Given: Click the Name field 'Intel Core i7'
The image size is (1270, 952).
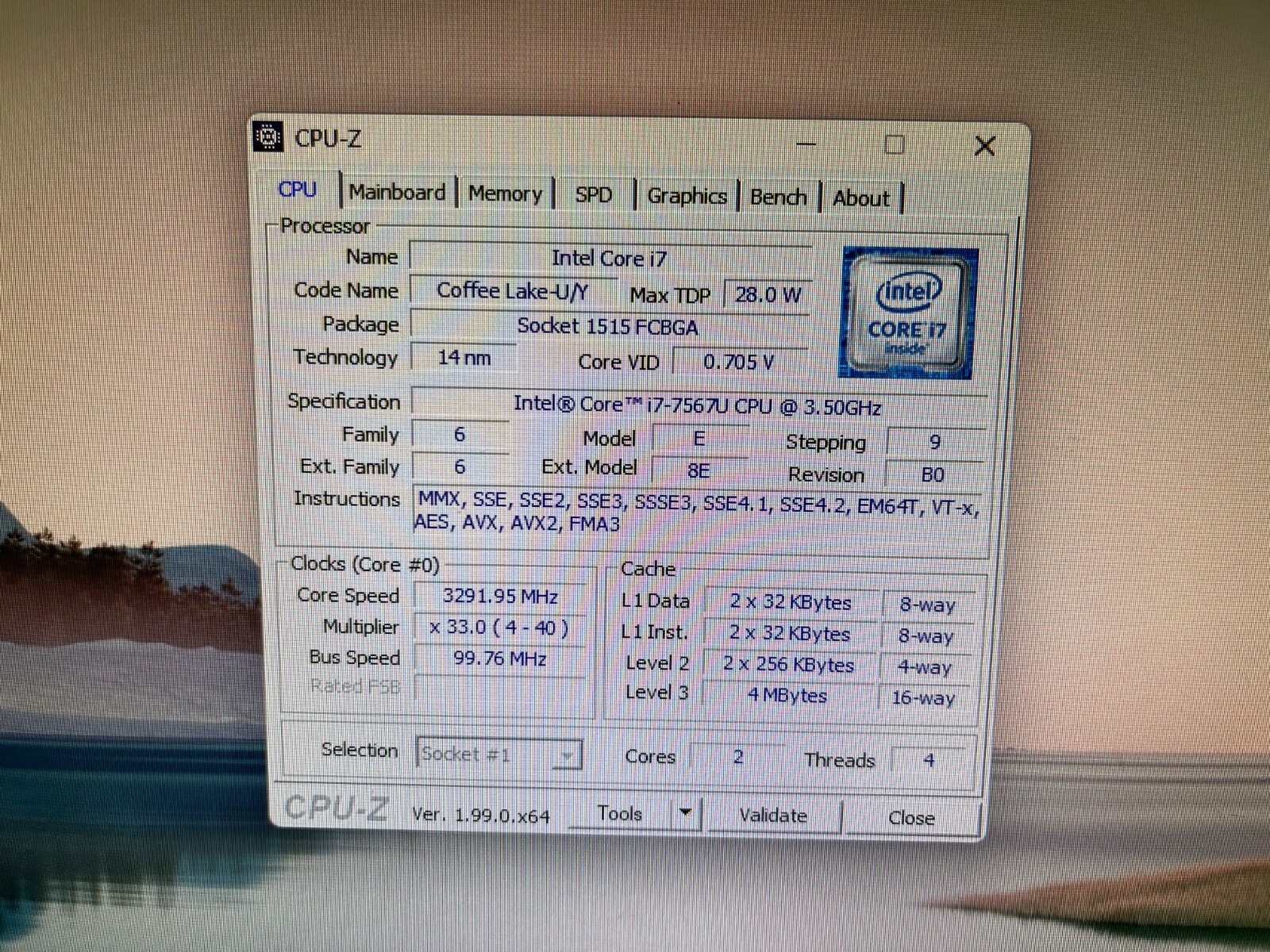Looking at the screenshot, I should (x=610, y=258).
